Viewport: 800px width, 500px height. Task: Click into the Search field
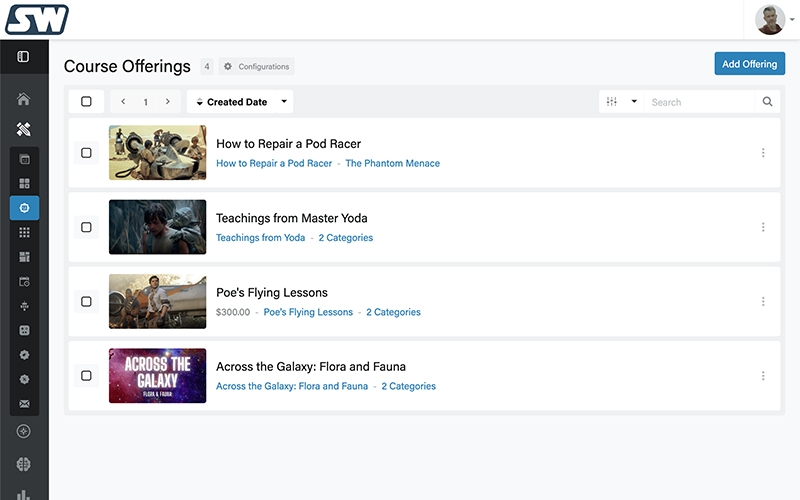(700, 102)
